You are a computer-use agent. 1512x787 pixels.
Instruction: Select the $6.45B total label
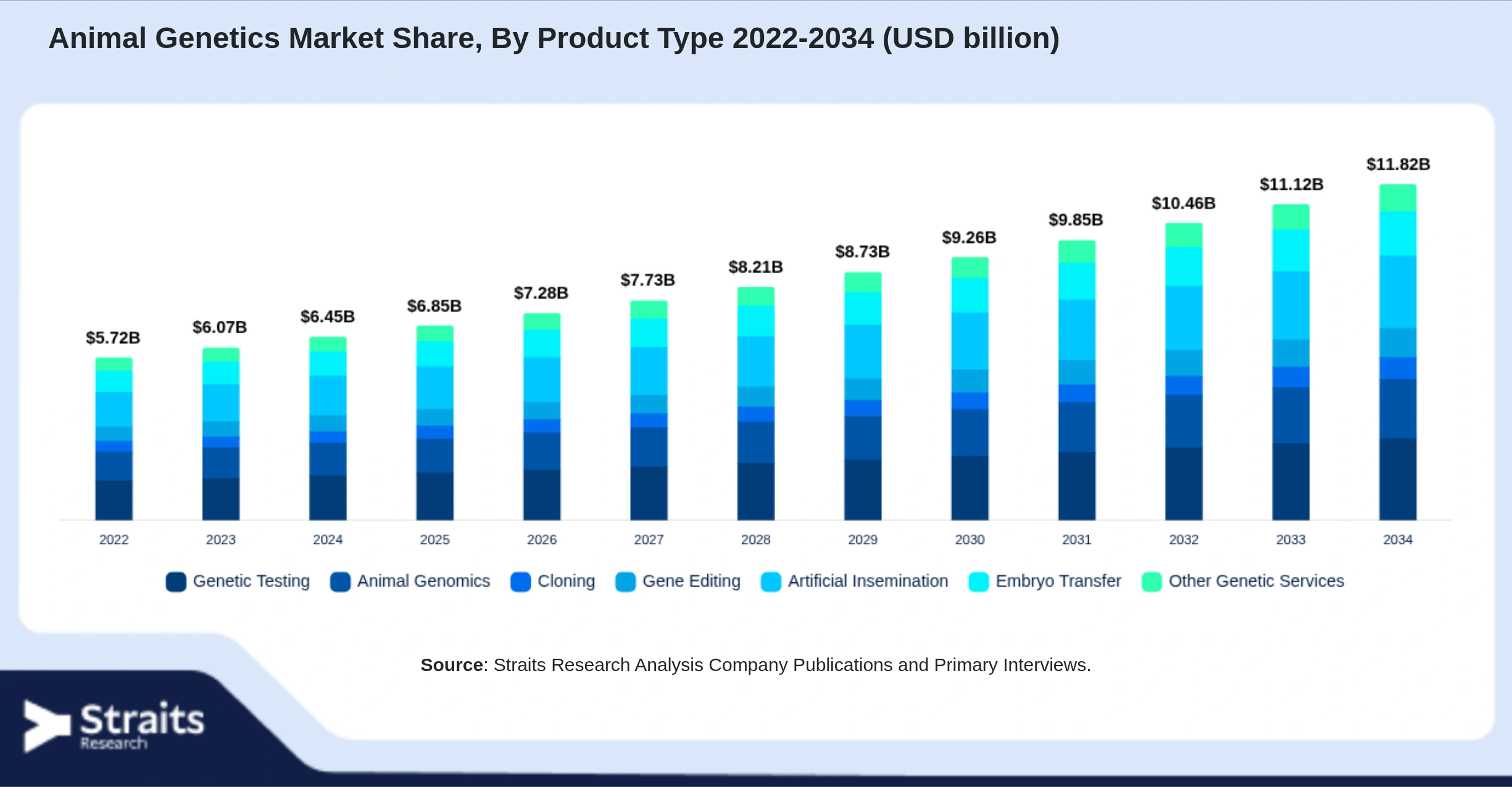pyautogui.click(x=327, y=317)
